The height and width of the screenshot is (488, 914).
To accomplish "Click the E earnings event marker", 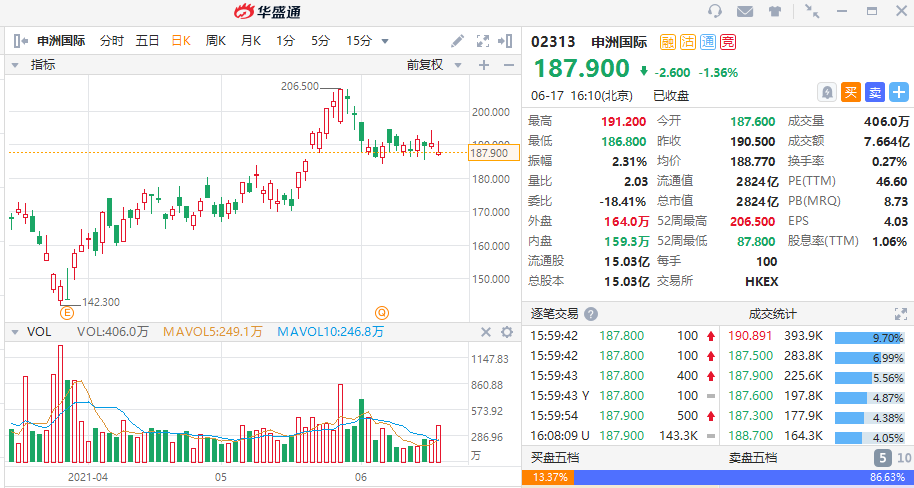I will [x=67, y=314].
